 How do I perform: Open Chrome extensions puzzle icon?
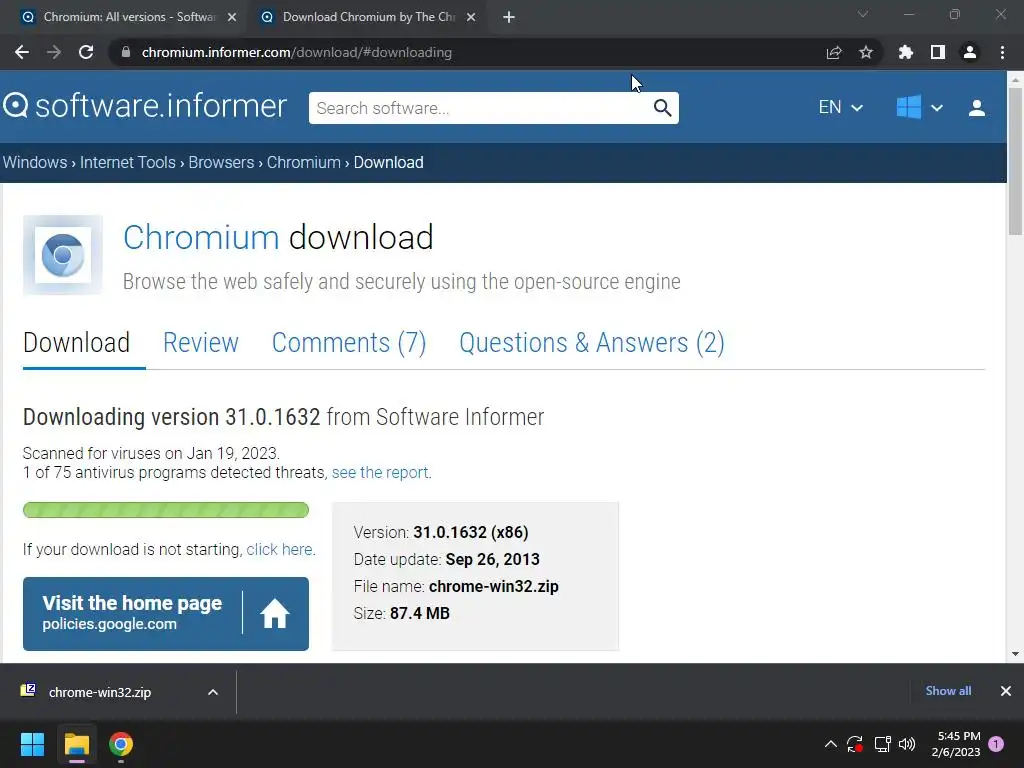906,52
